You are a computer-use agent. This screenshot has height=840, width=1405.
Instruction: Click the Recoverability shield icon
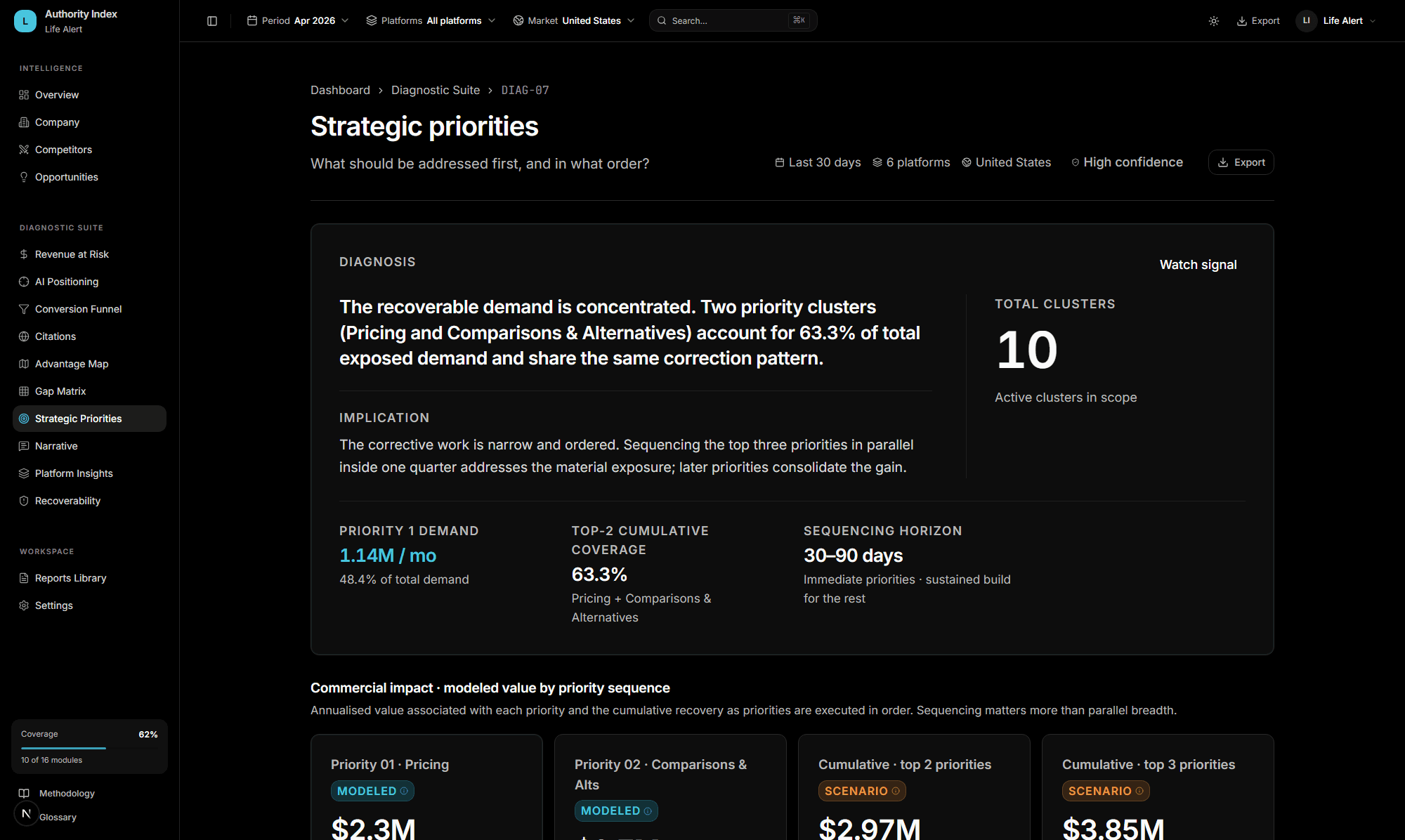pyautogui.click(x=24, y=501)
